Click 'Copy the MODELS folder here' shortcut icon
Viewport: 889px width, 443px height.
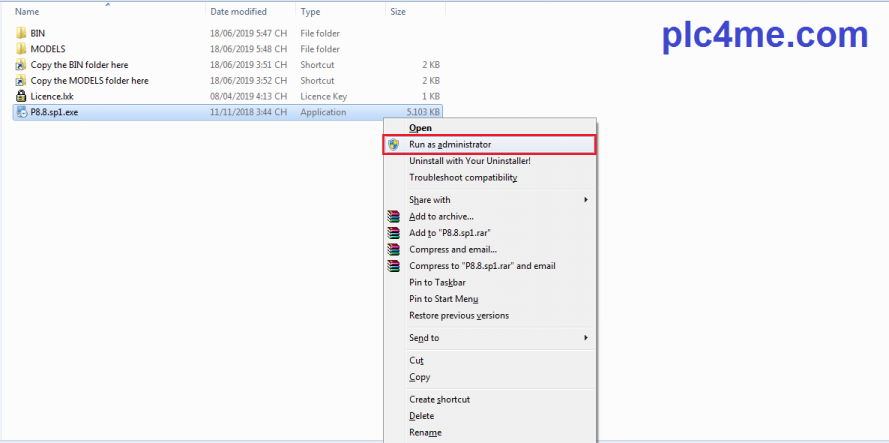pyautogui.click(x=21, y=80)
